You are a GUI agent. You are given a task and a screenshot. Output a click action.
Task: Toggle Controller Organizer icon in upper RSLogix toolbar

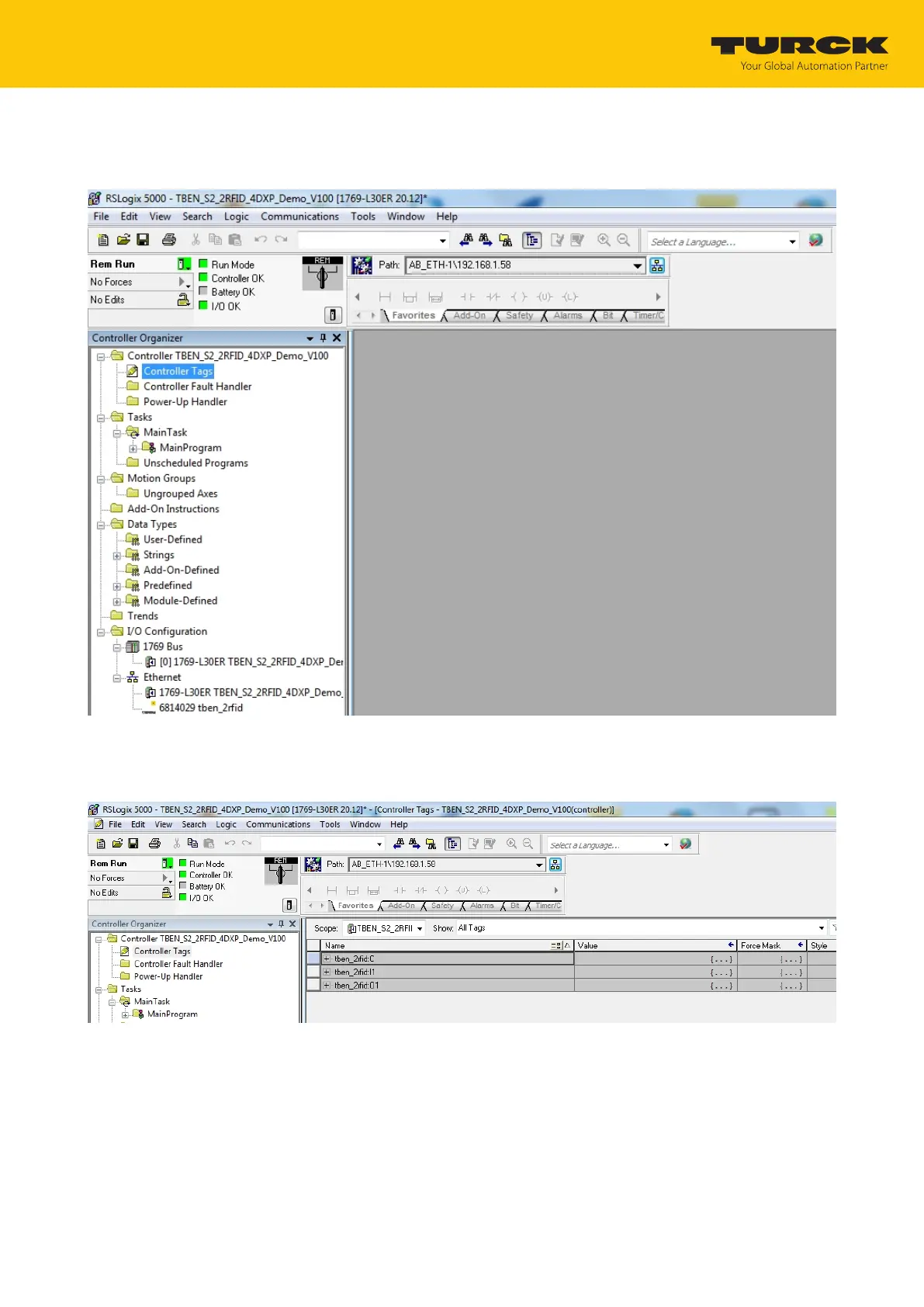coord(531,241)
